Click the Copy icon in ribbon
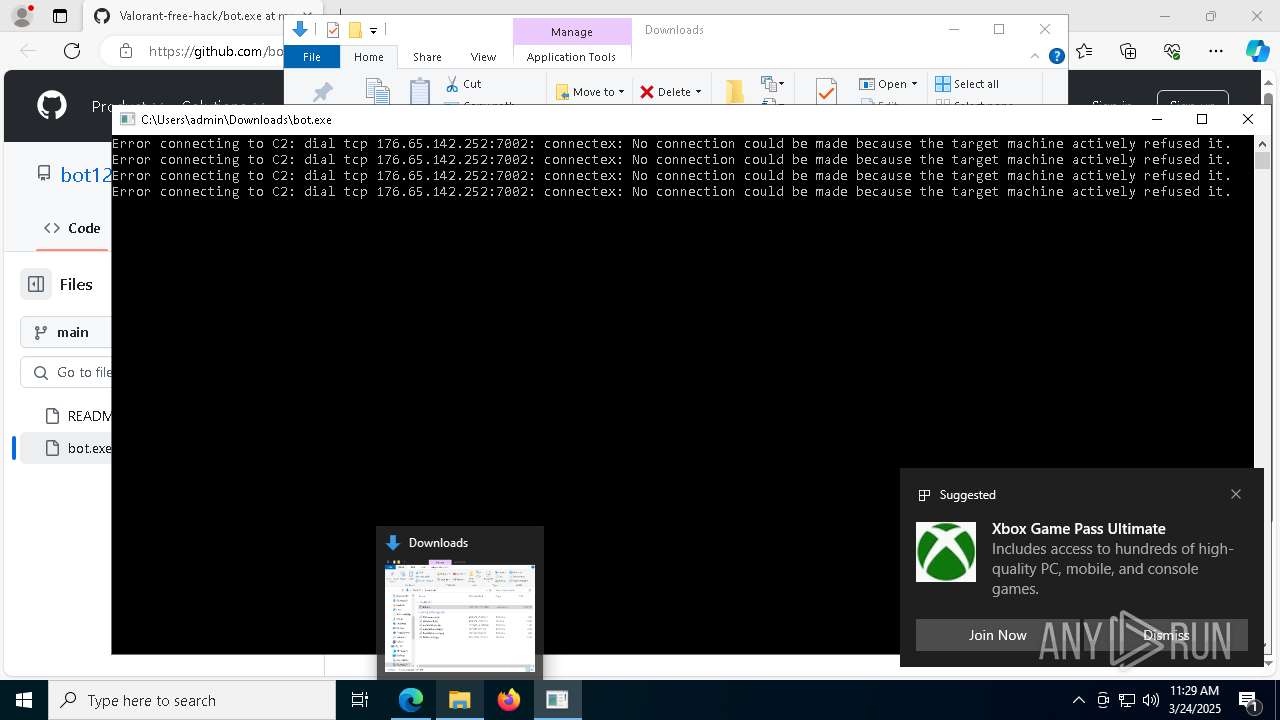The width and height of the screenshot is (1280, 720). (377, 92)
